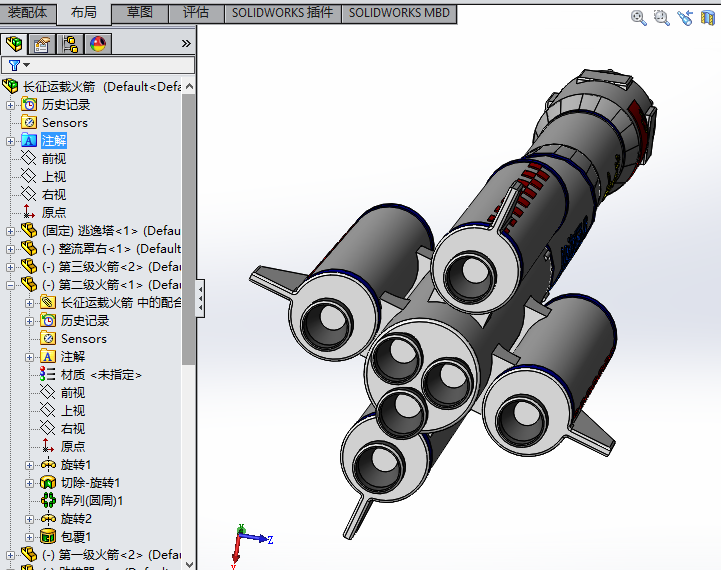The height and width of the screenshot is (570, 721).
Task: Open the ConfigurationManager tab icon
Action: click(x=70, y=44)
